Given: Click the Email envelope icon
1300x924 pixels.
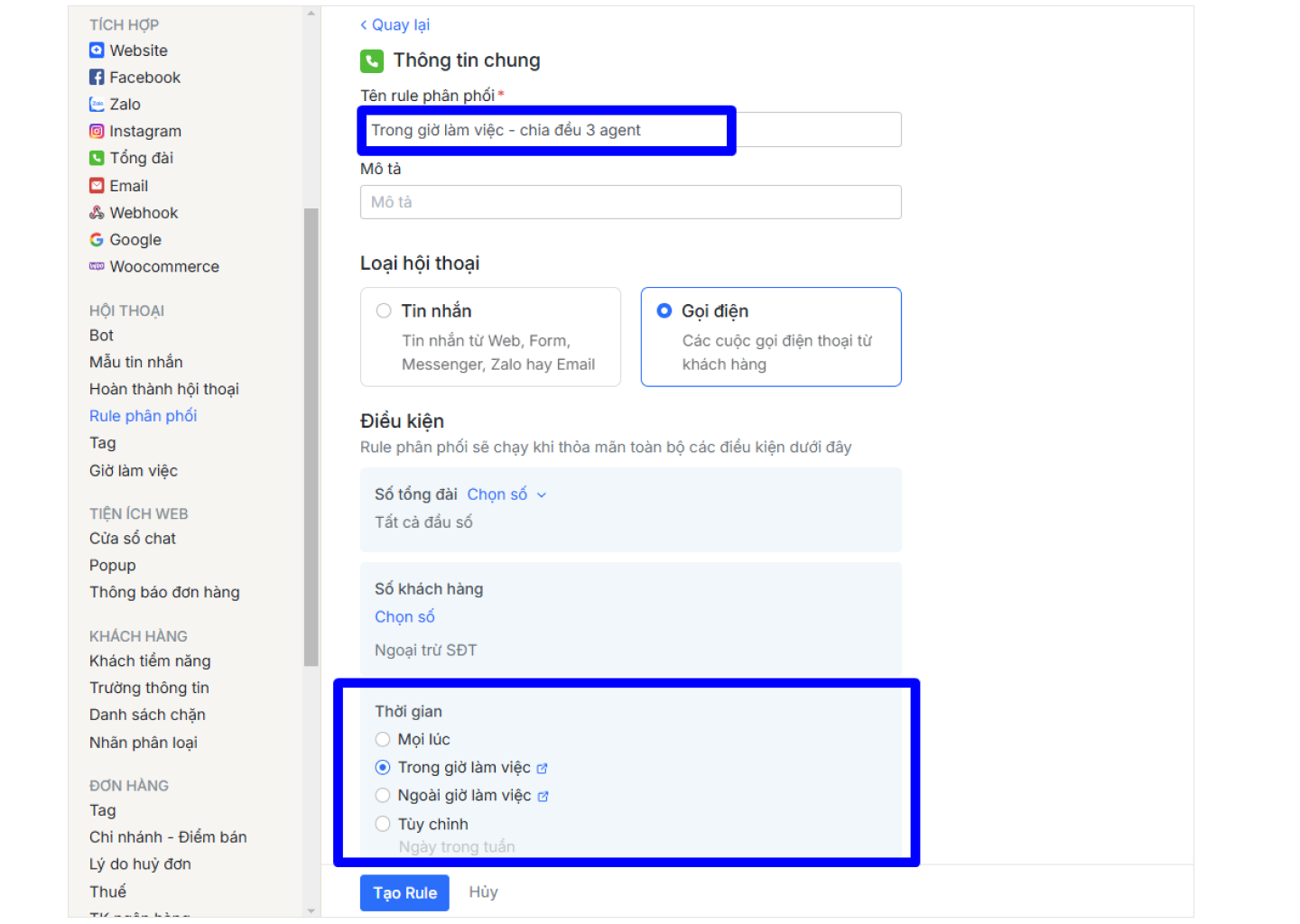Looking at the screenshot, I should click(x=97, y=186).
